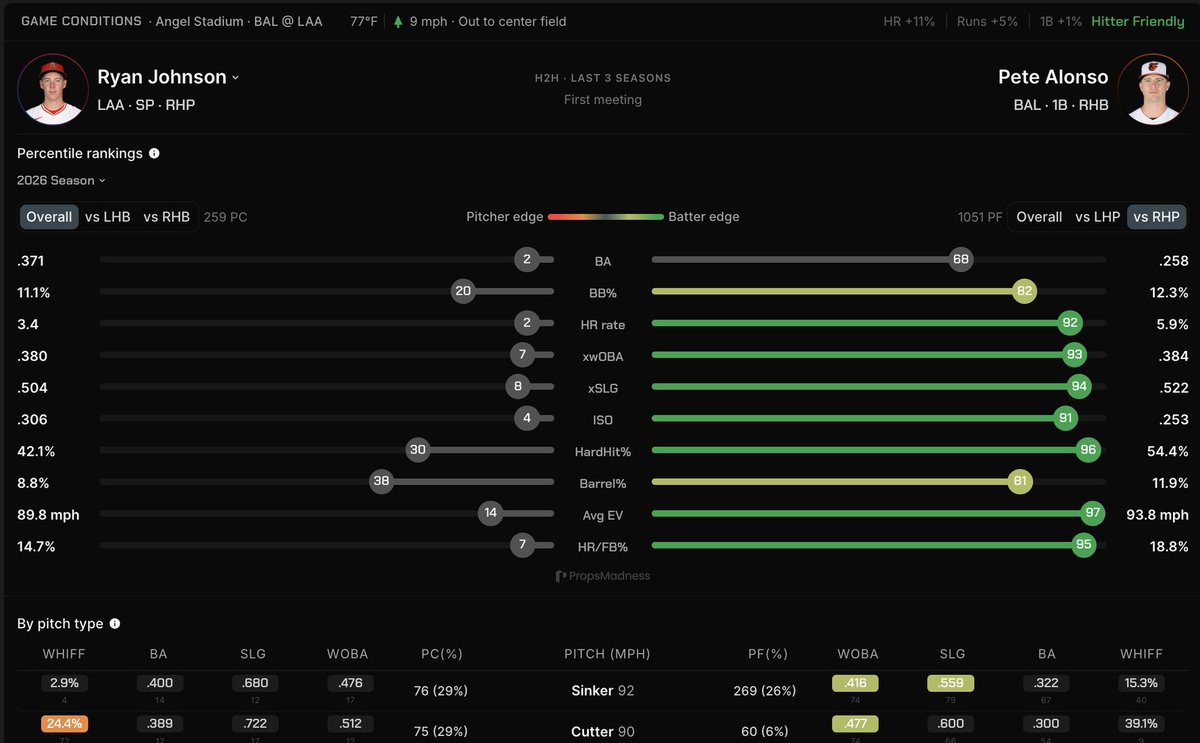Screen dimensions: 1200x743
Task: Click the 76 (29%) Sinker pitch count
Action: tap(441, 690)
